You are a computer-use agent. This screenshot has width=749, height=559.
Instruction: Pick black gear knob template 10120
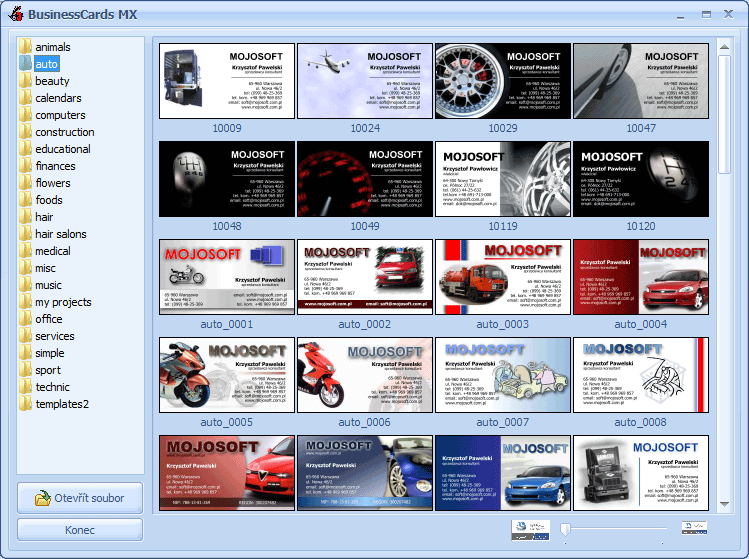(641, 179)
